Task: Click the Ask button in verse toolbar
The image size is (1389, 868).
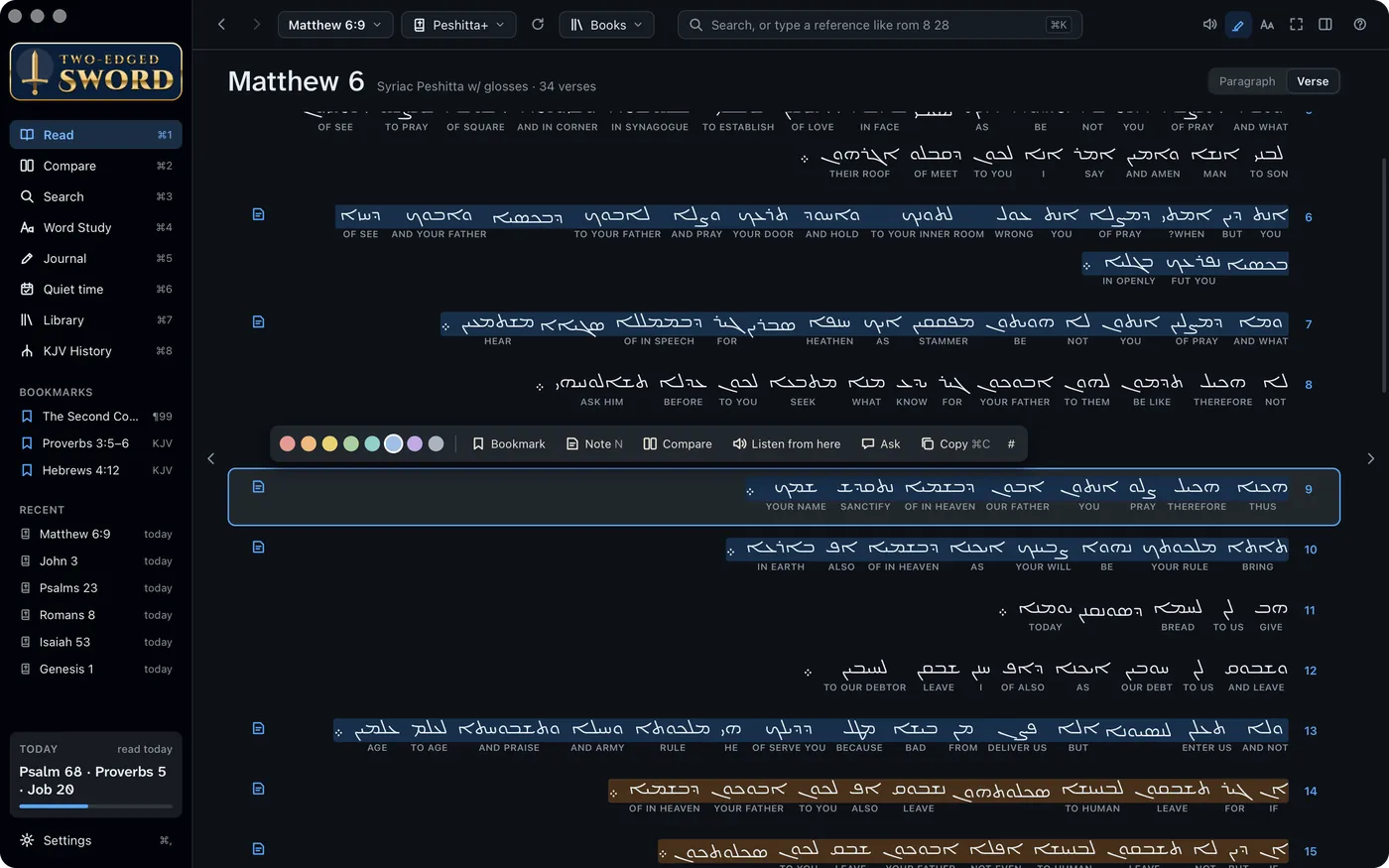Action: [881, 444]
